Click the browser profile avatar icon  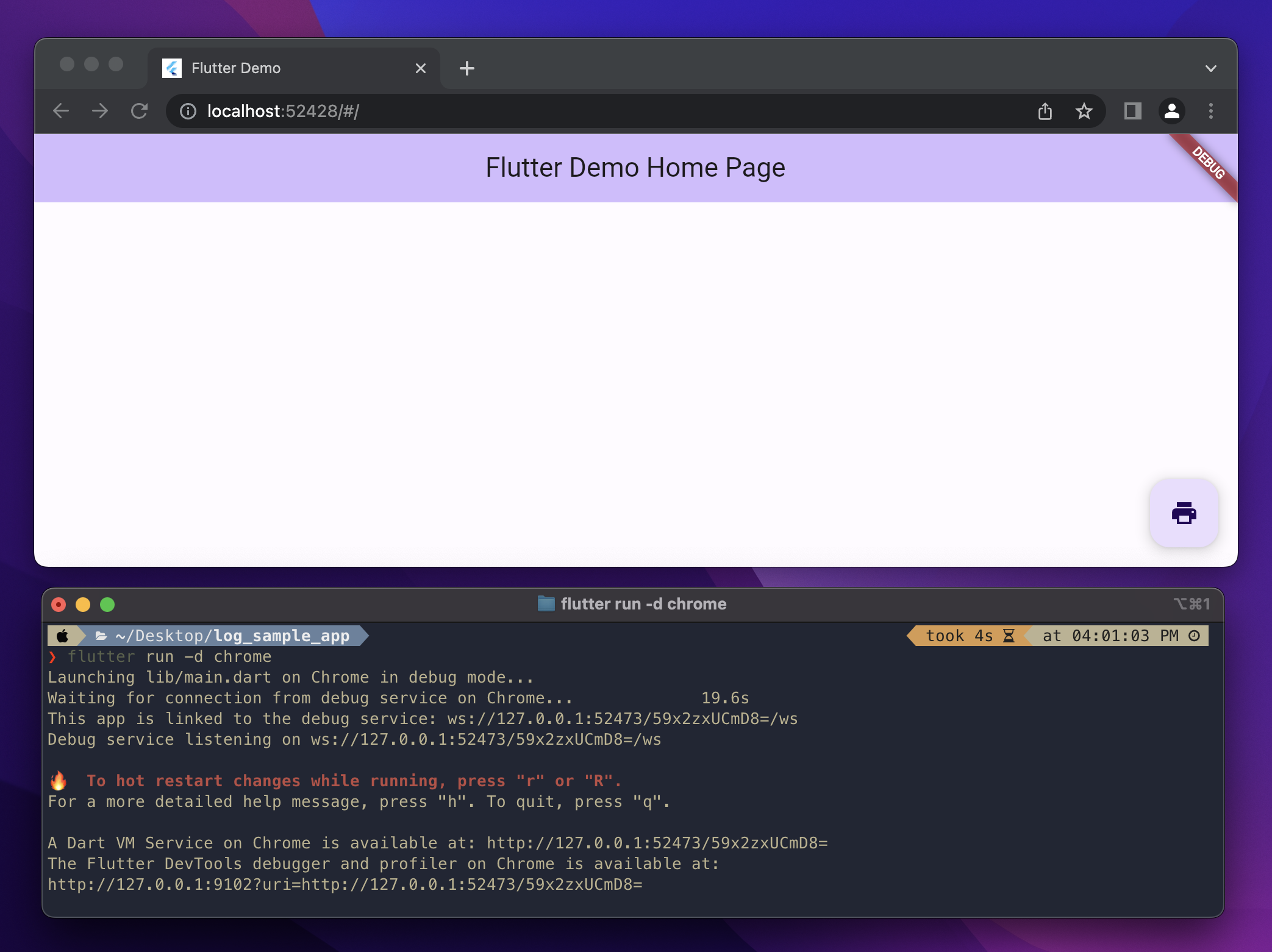tap(1171, 111)
